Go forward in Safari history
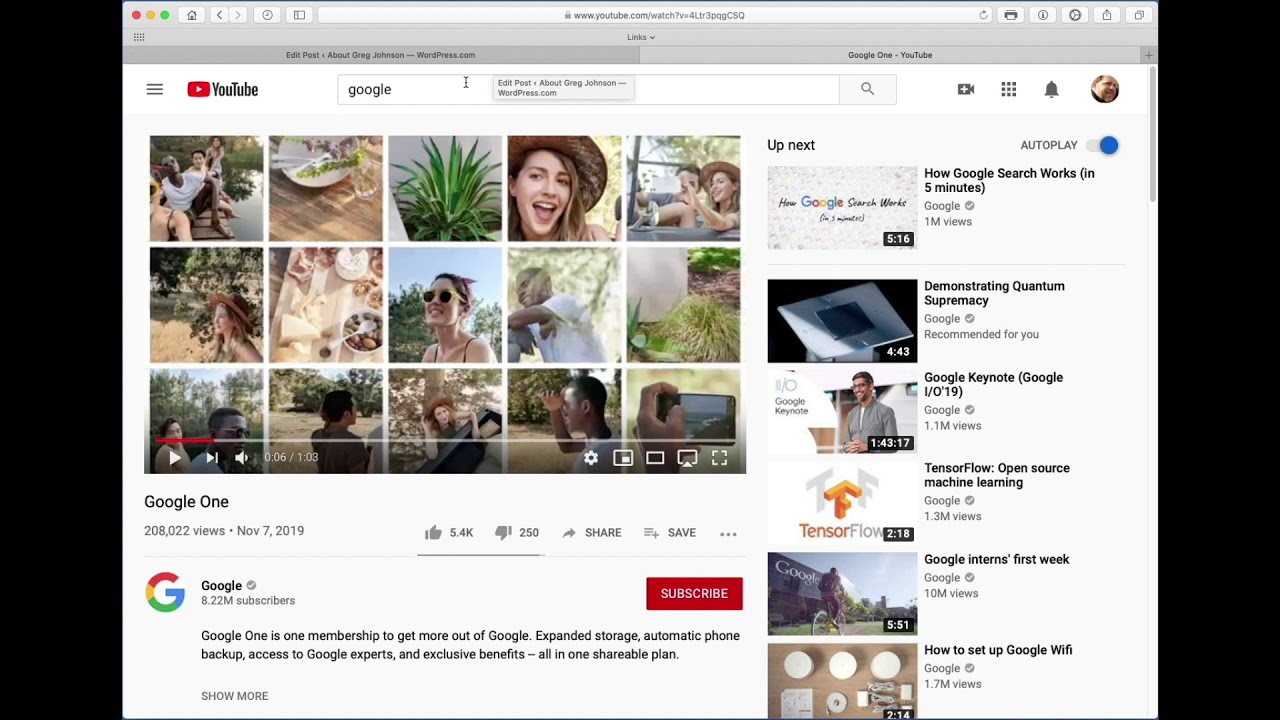Image resolution: width=1280 pixels, height=720 pixels. coord(238,15)
